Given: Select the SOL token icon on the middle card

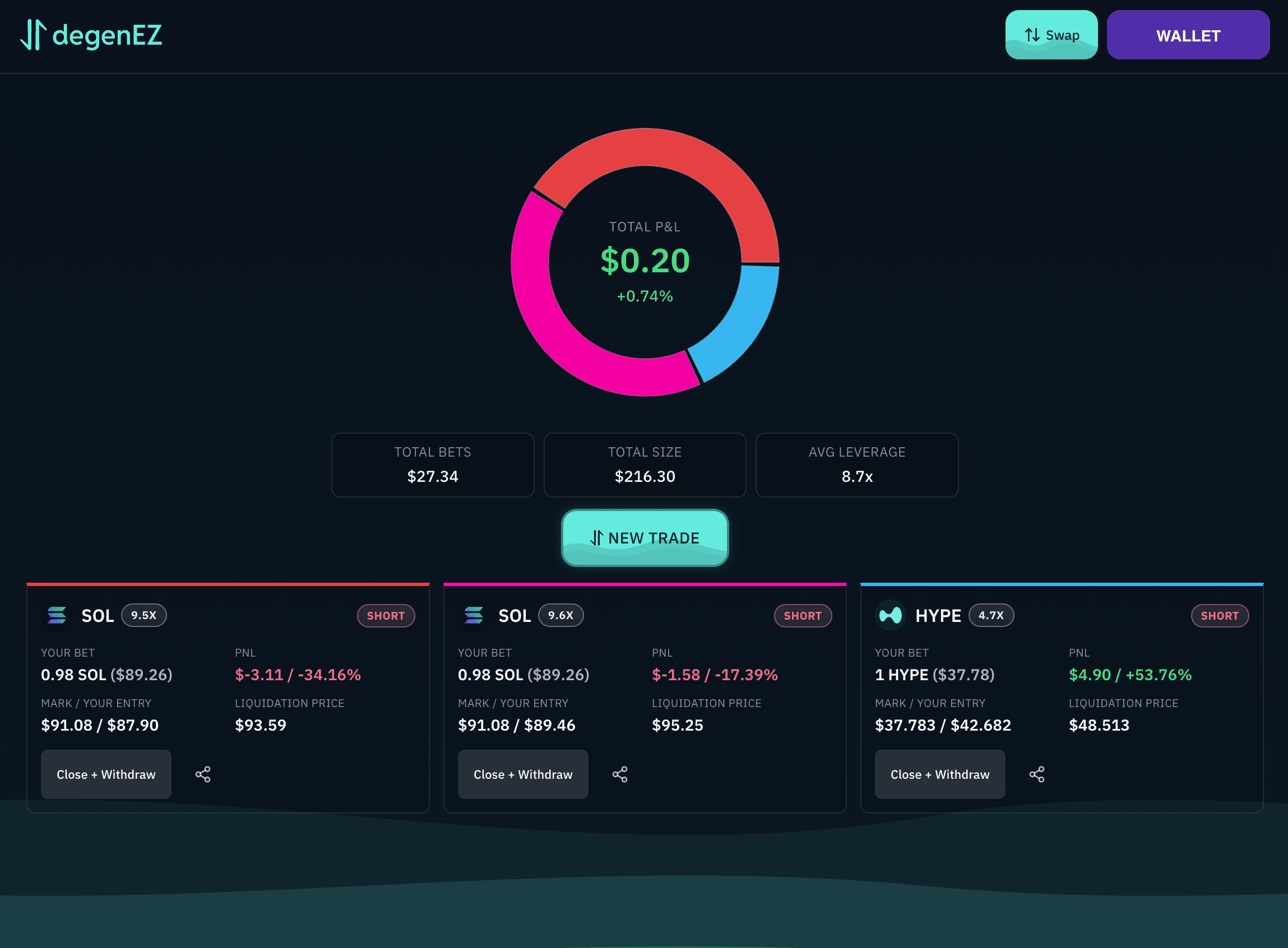Looking at the screenshot, I should pyautogui.click(x=473, y=615).
